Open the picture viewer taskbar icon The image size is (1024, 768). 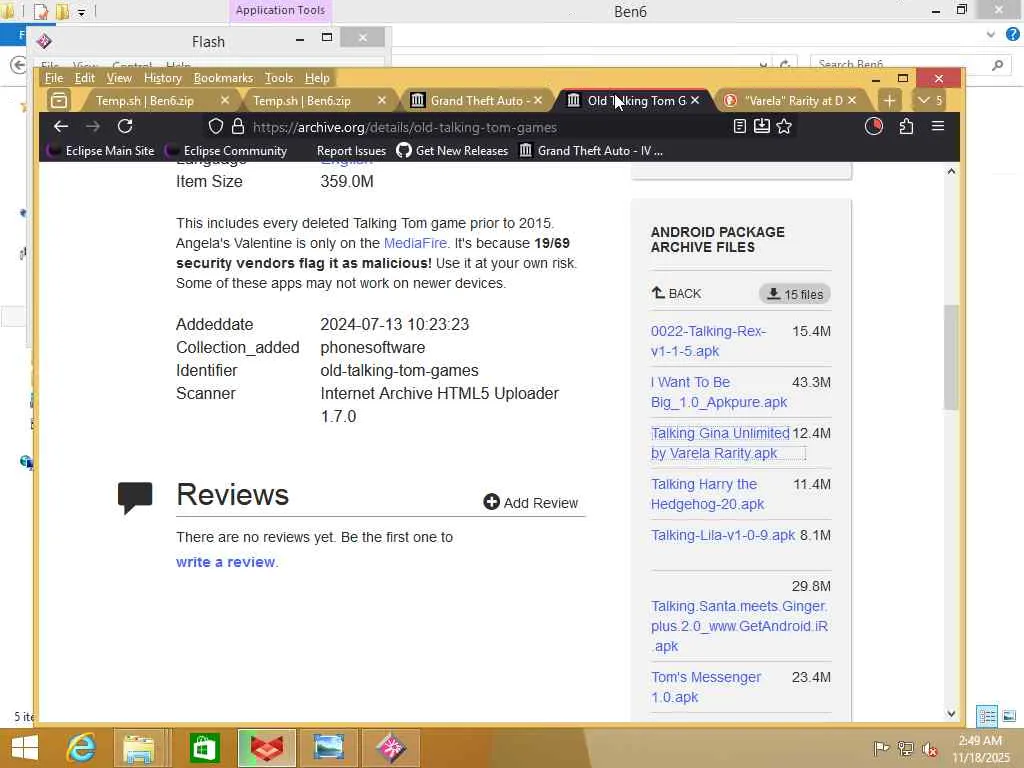[x=328, y=748]
